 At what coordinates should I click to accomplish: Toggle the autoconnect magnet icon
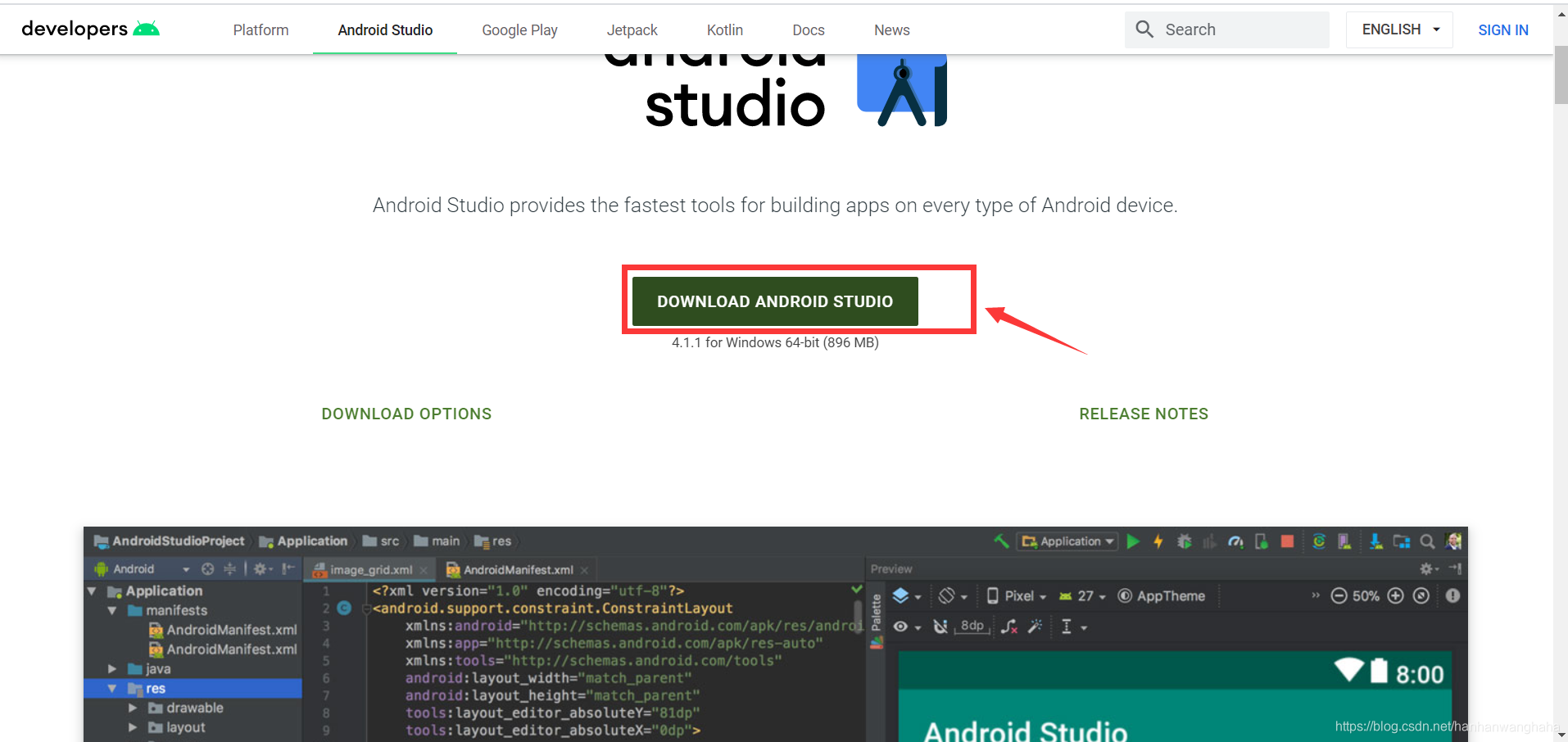click(940, 627)
